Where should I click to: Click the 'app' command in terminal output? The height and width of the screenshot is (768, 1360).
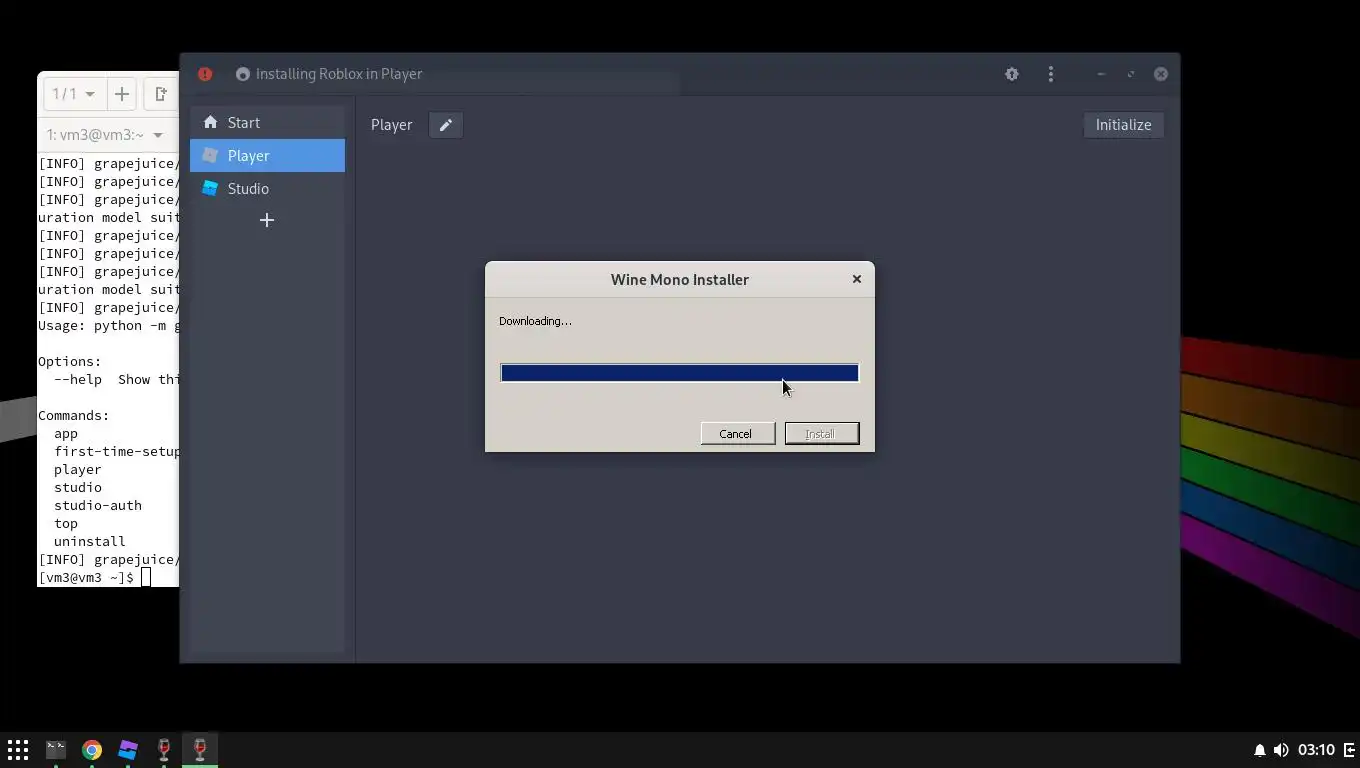[66, 433]
